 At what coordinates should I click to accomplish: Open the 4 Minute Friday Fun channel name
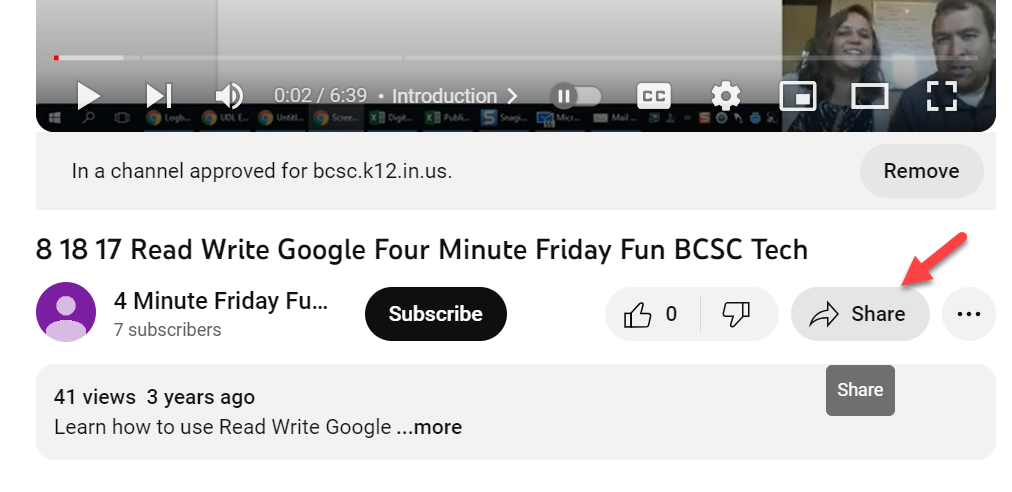click(x=221, y=301)
